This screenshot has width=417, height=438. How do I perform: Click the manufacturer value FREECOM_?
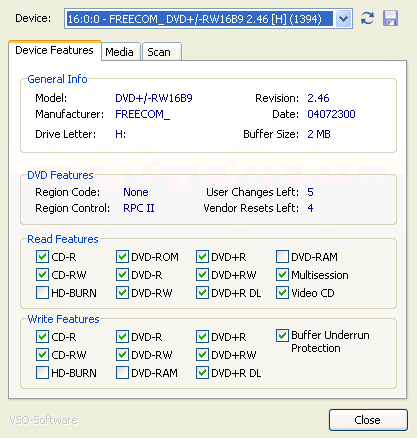point(142,114)
